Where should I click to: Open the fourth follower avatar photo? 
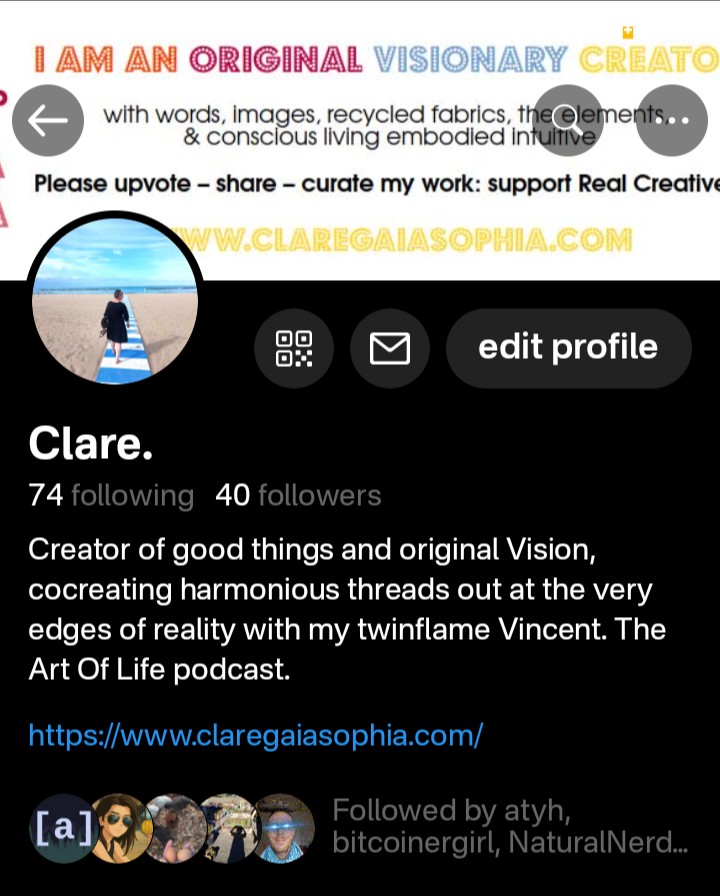[228, 828]
